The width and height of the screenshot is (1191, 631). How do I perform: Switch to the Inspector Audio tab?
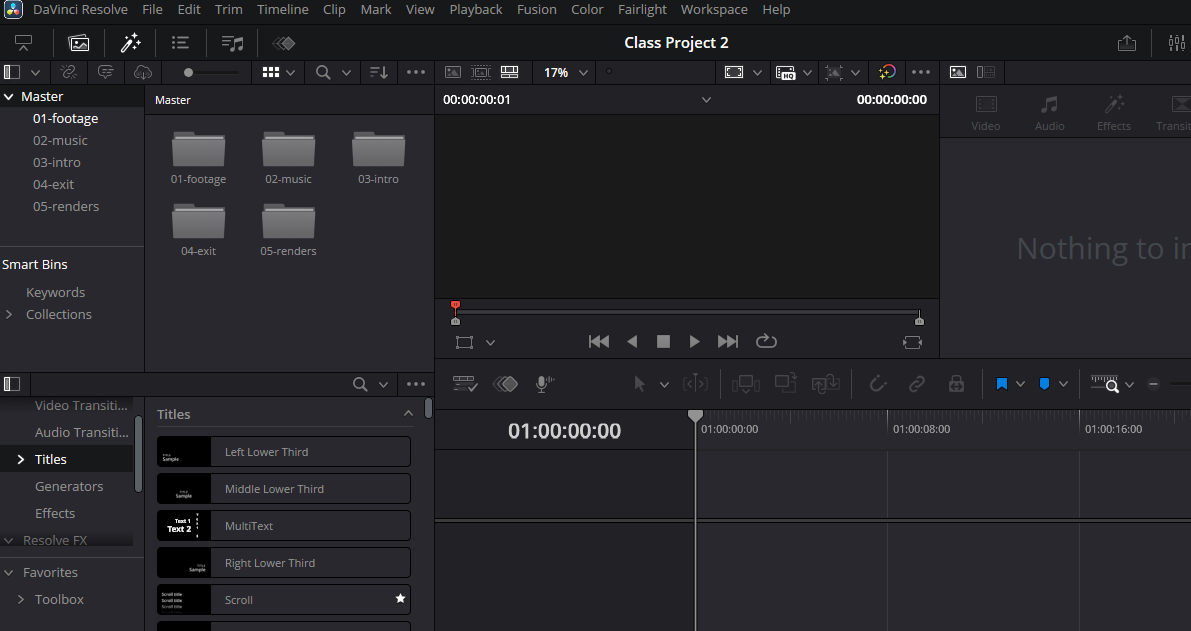(x=1049, y=113)
